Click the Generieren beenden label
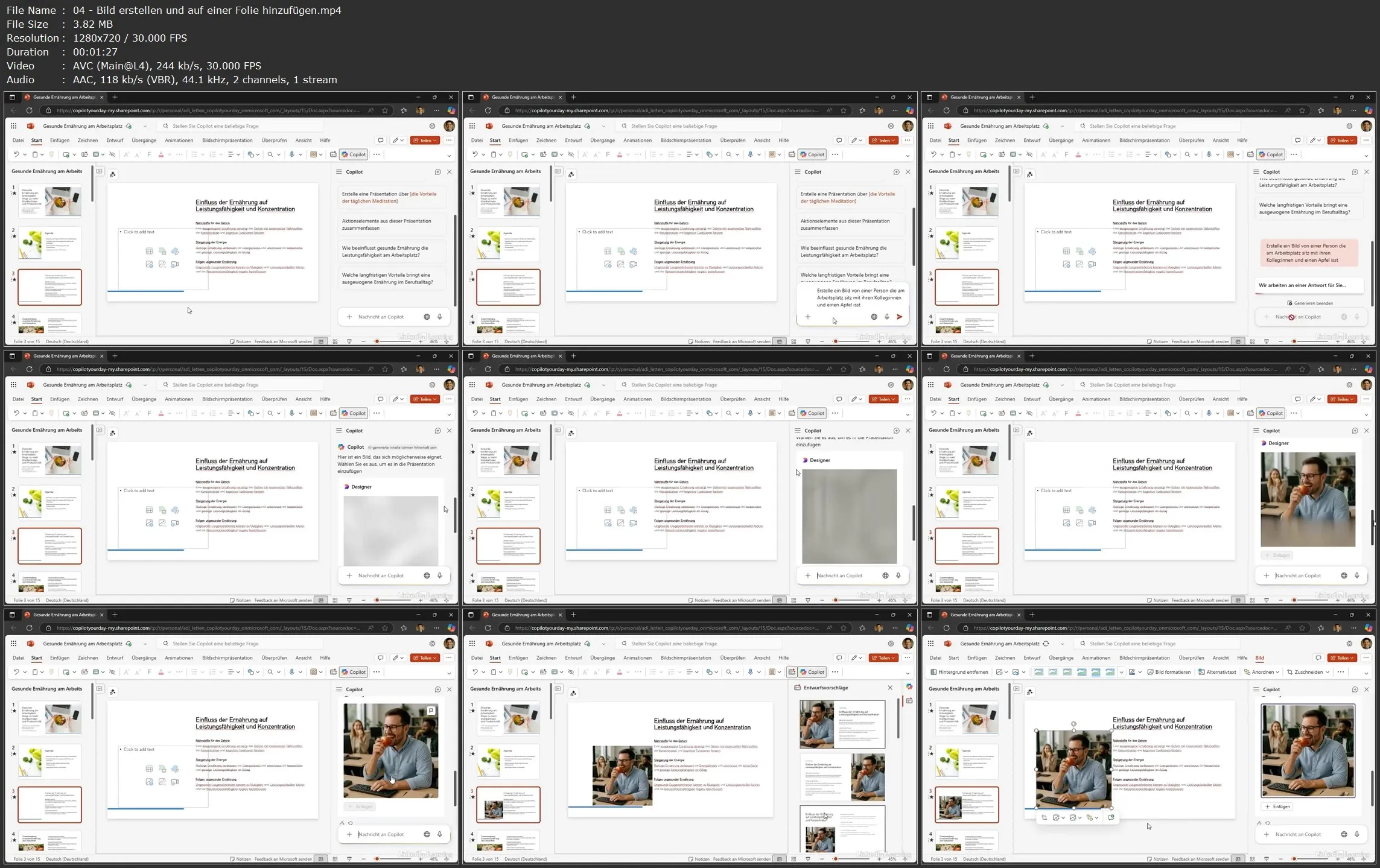This screenshot has height=868, width=1380. tap(1313, 303)
